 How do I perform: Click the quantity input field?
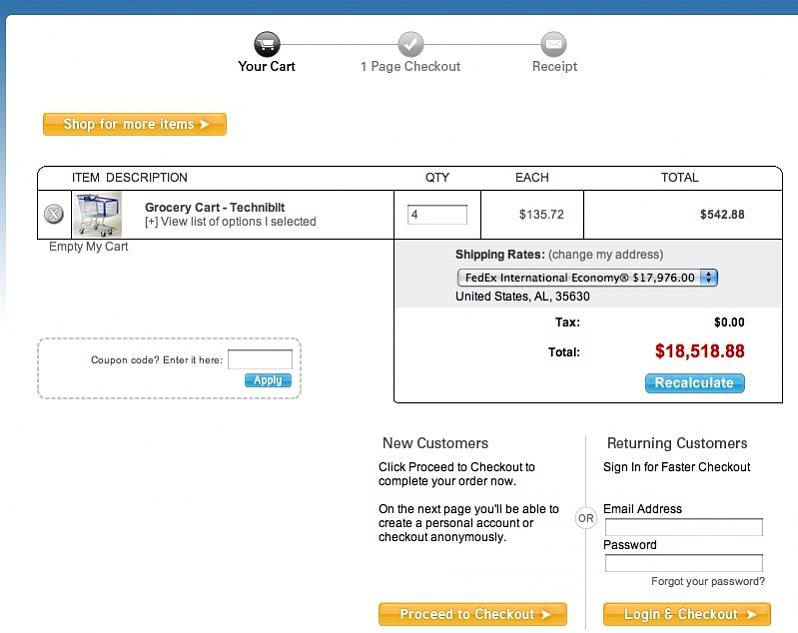pyautogui.click(x=437, y=214)
